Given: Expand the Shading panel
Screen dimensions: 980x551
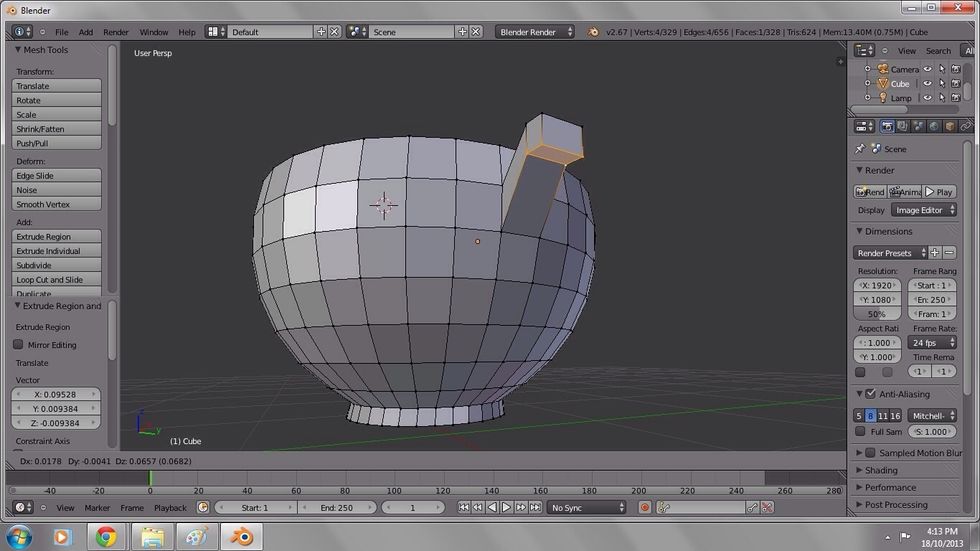Looking at the screenshot, I should click(x=881, y=470).
